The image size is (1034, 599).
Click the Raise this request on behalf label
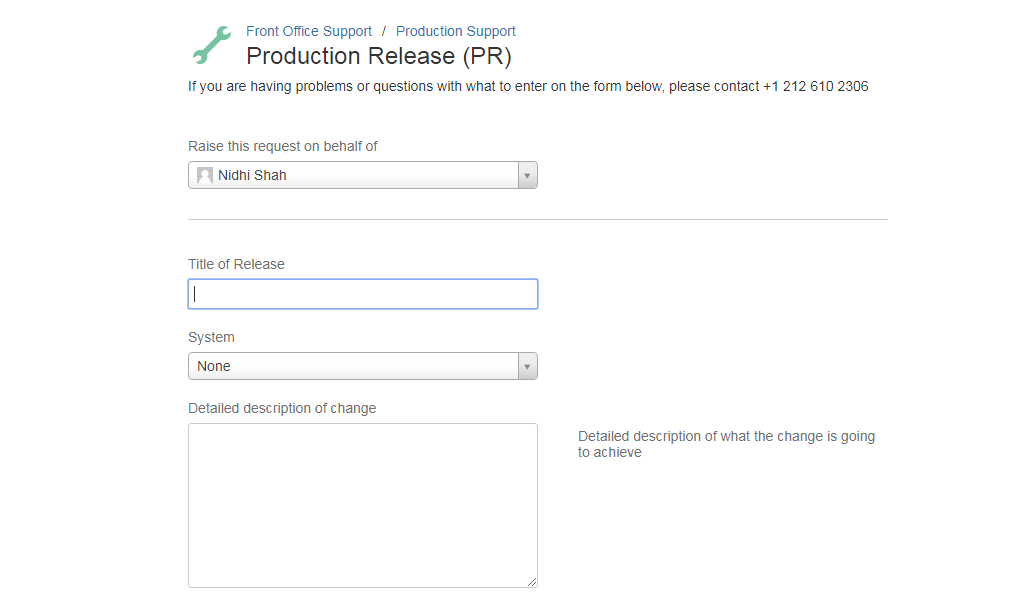(x=283, y=146)
